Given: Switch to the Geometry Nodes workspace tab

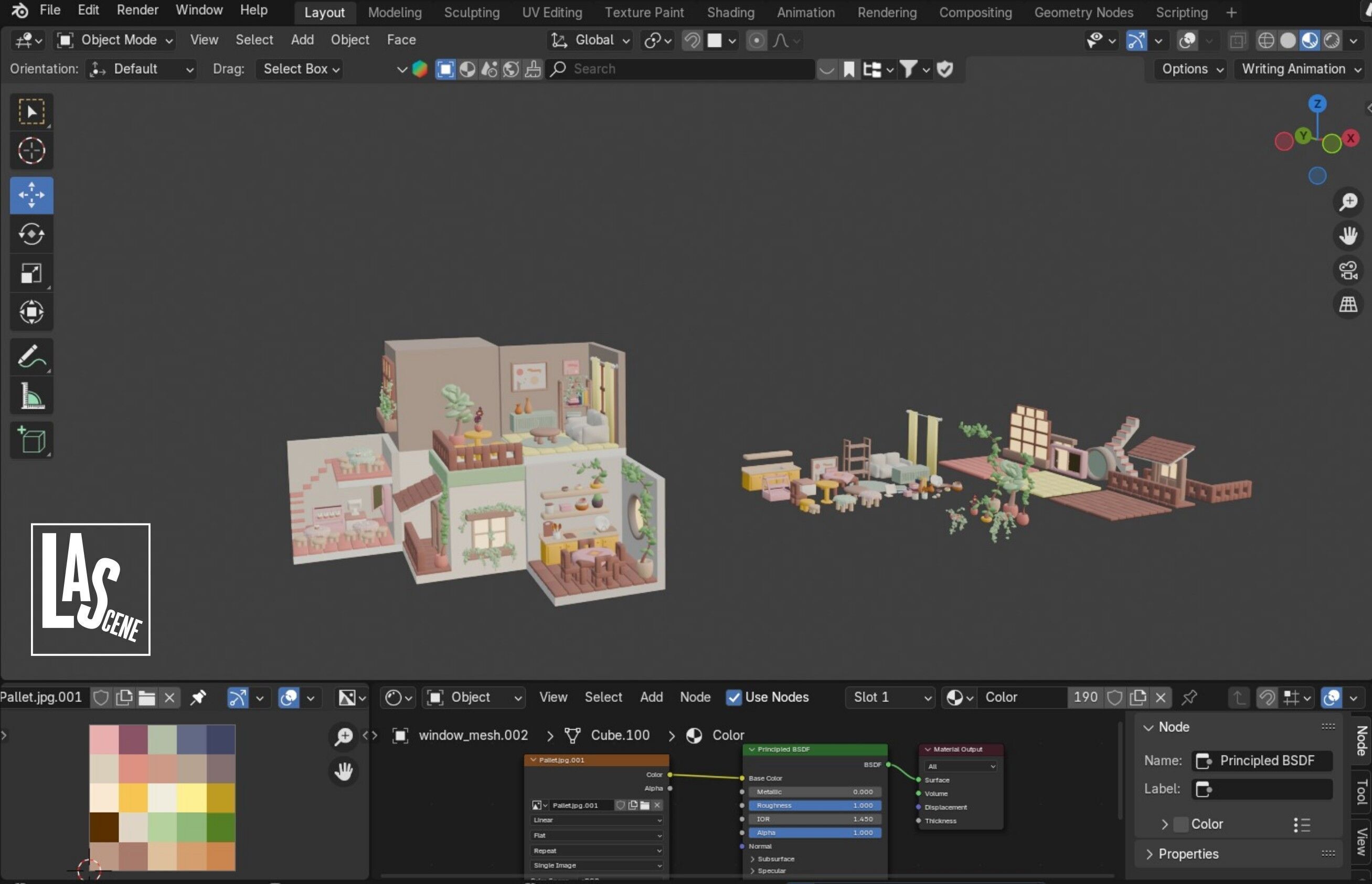Looking at the screenshot, I should 1083,13.
